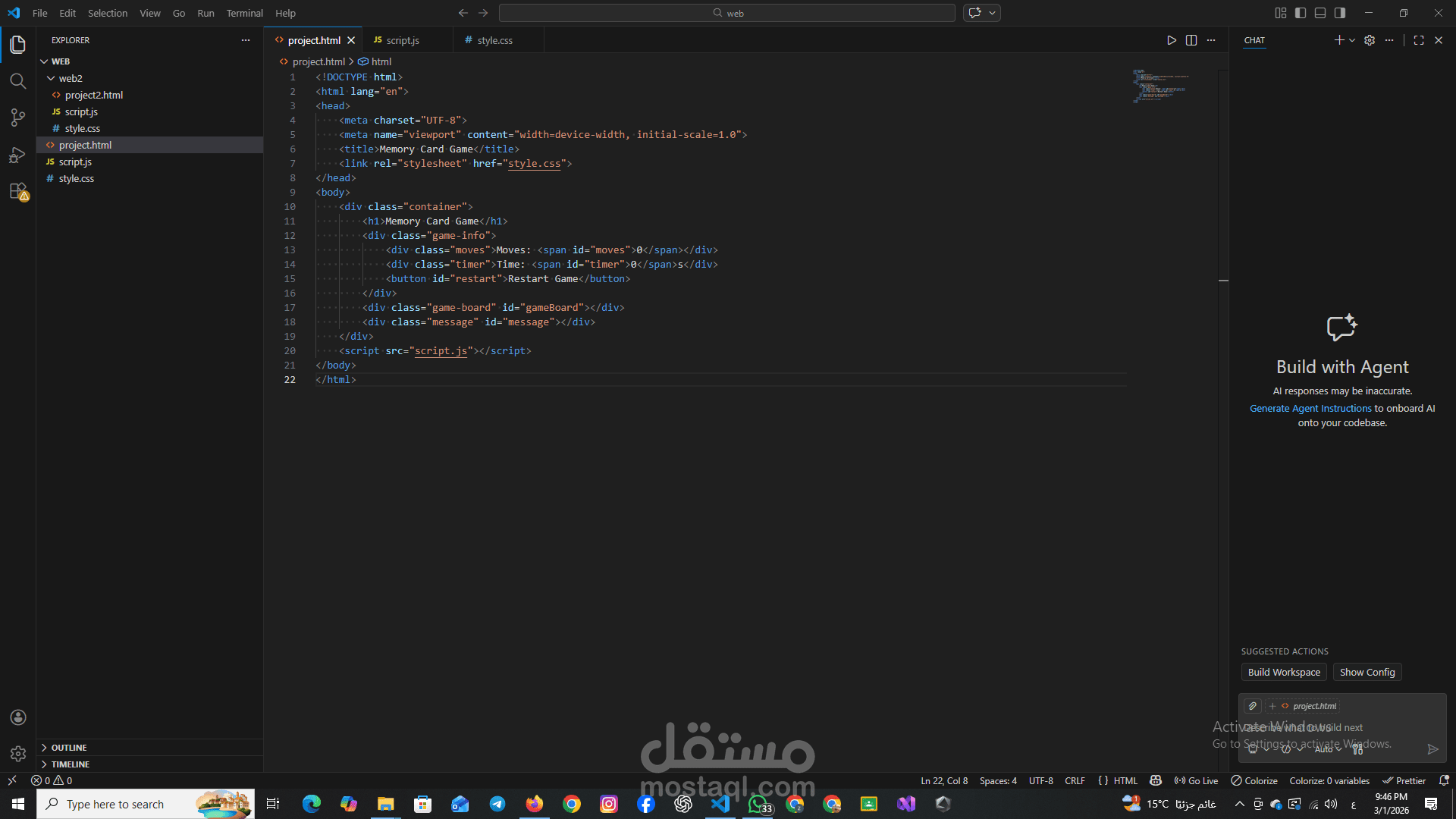Switch to the style.css tab
1456x819 pixels.
(494, 40)
